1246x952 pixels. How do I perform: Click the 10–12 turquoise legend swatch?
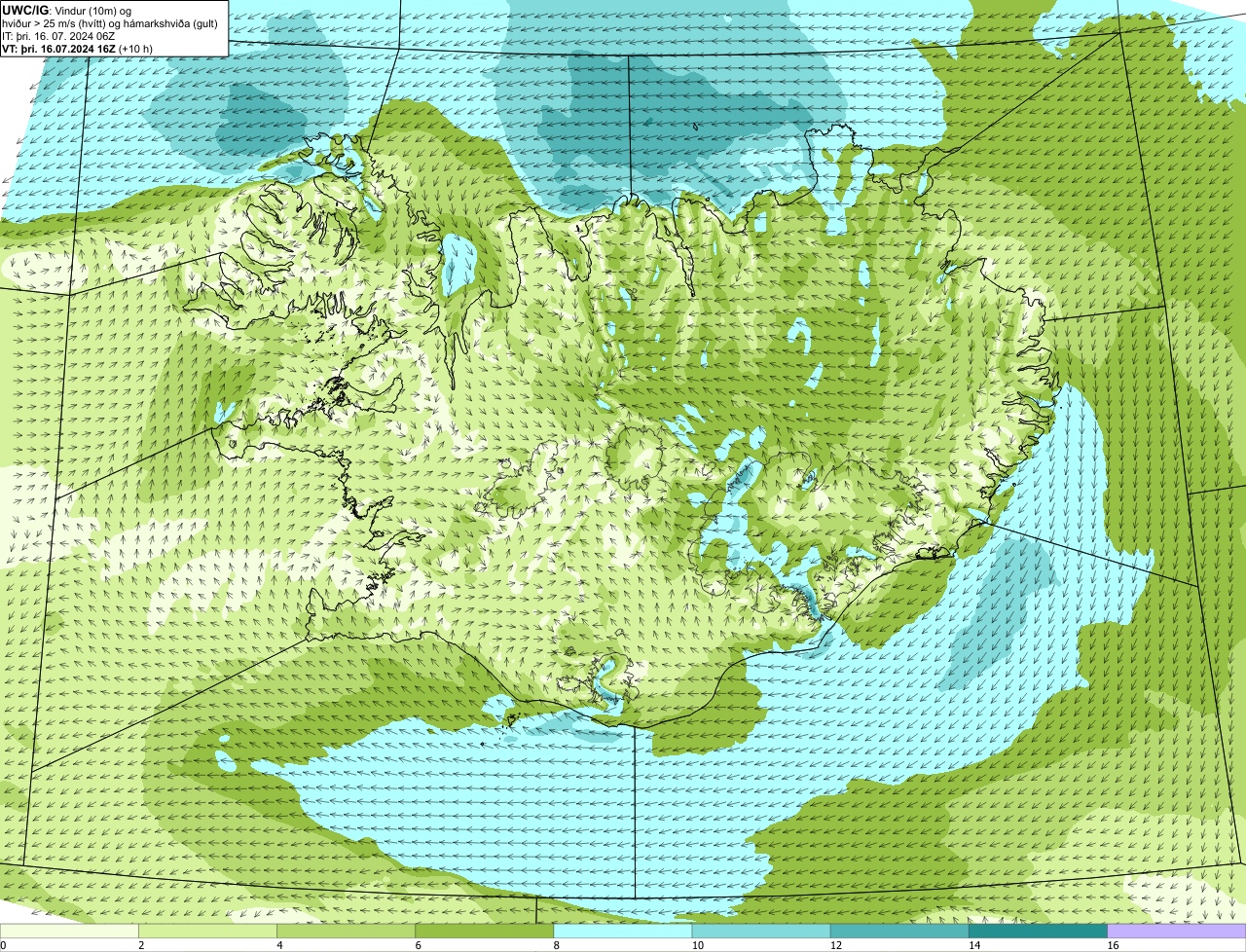point(762,932)
